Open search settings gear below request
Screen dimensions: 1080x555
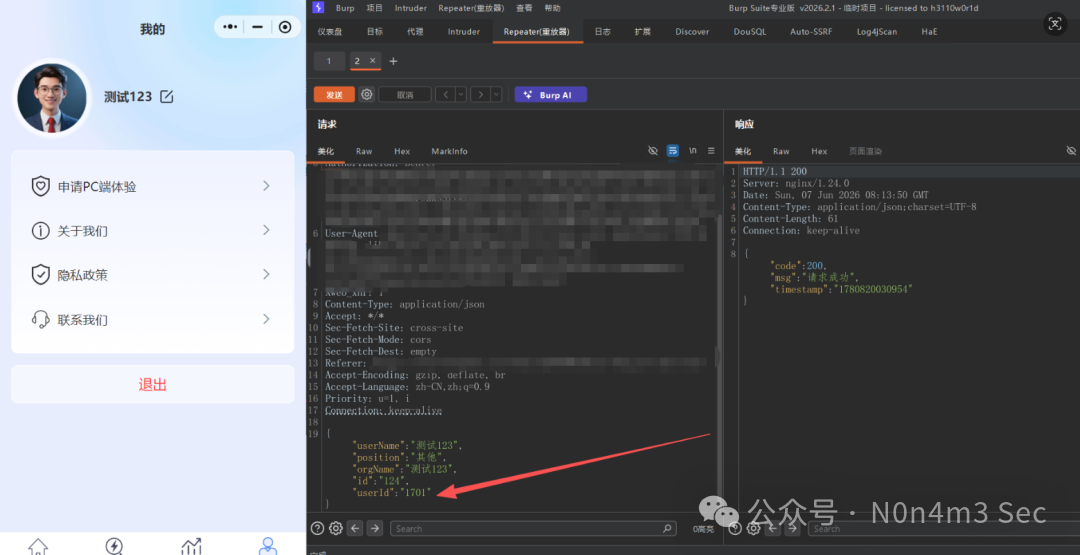pyautogui.click(x=335, y=528)
